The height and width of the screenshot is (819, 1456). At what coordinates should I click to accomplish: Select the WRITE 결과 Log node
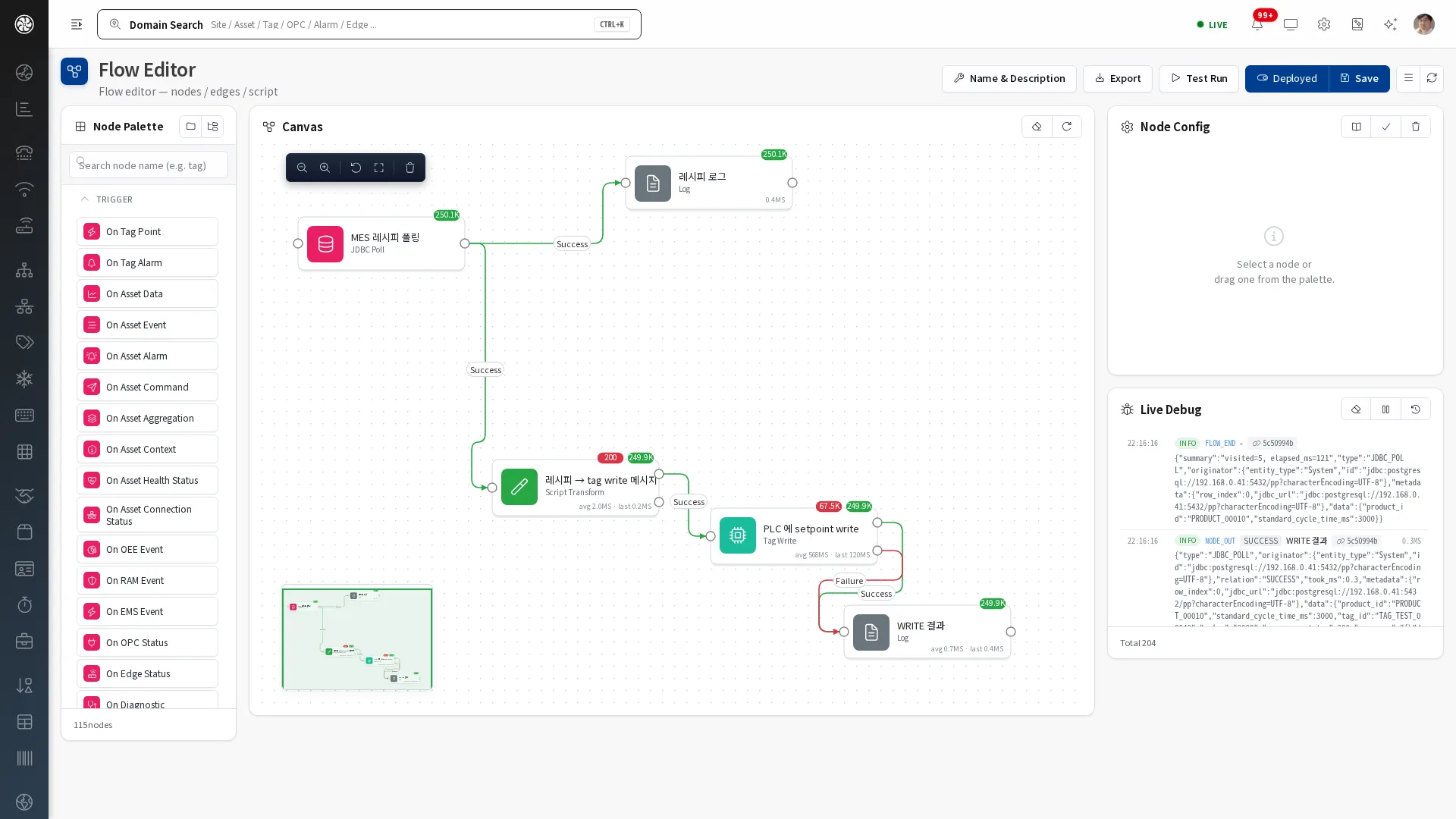coord(927,632)
